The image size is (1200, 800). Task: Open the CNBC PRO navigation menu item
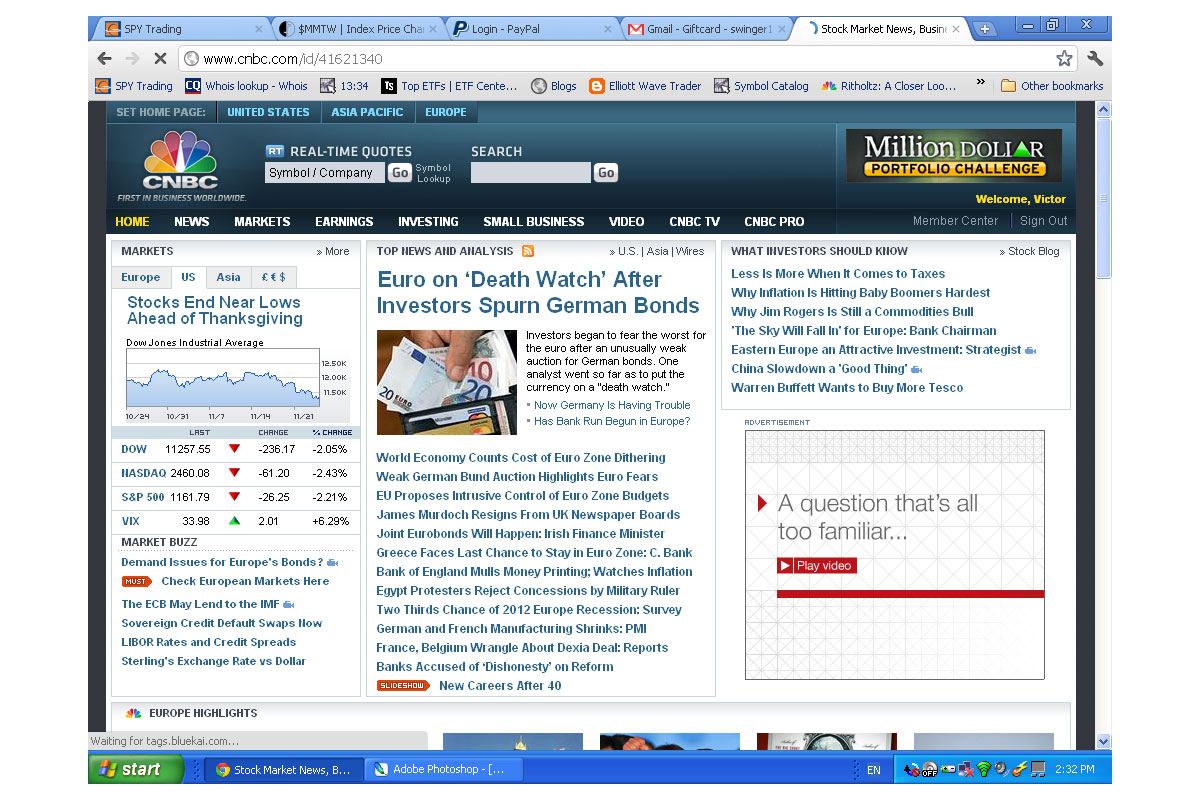[774, 221]
